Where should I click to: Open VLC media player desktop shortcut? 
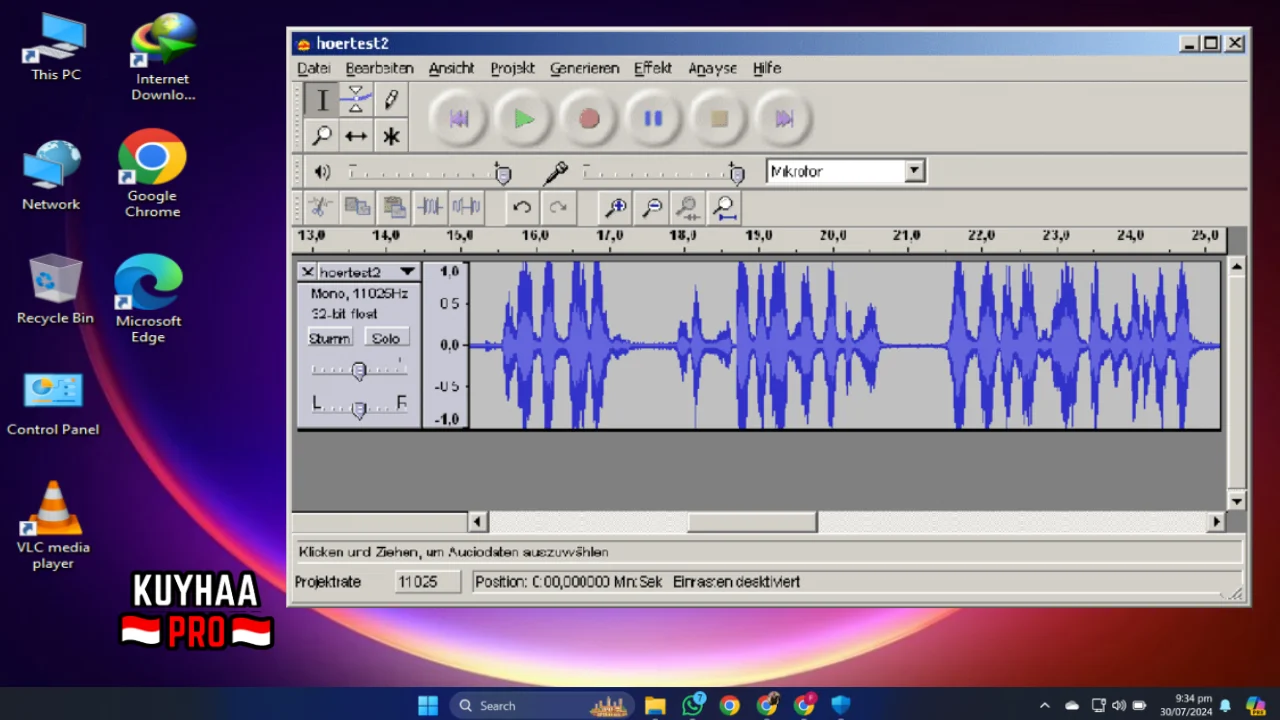pyautogui.click(x=53, y=524)
